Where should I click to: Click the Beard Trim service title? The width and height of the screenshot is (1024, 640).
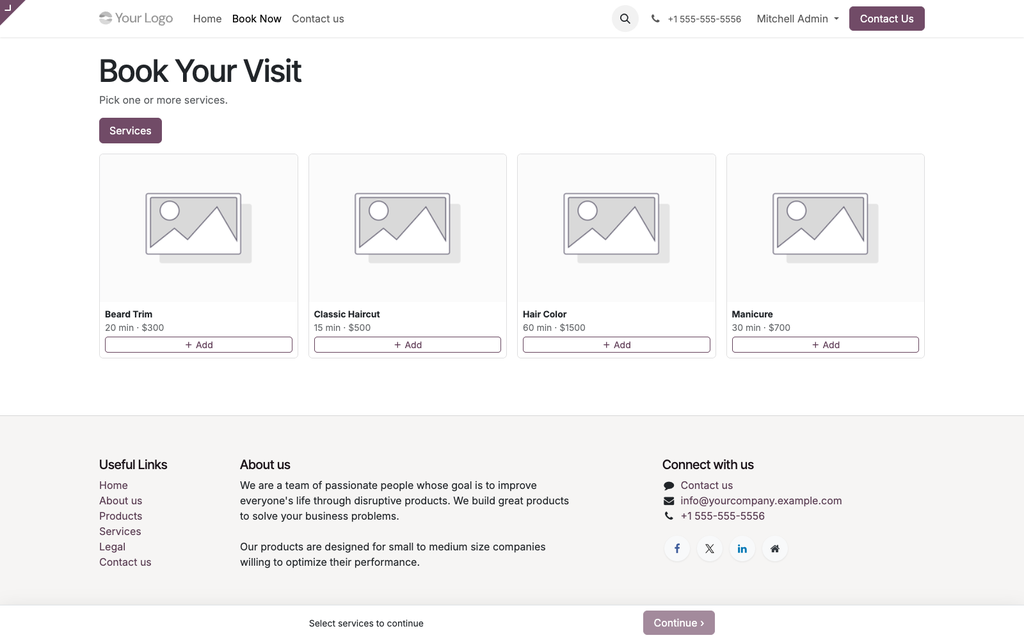[x=129, y=314]
